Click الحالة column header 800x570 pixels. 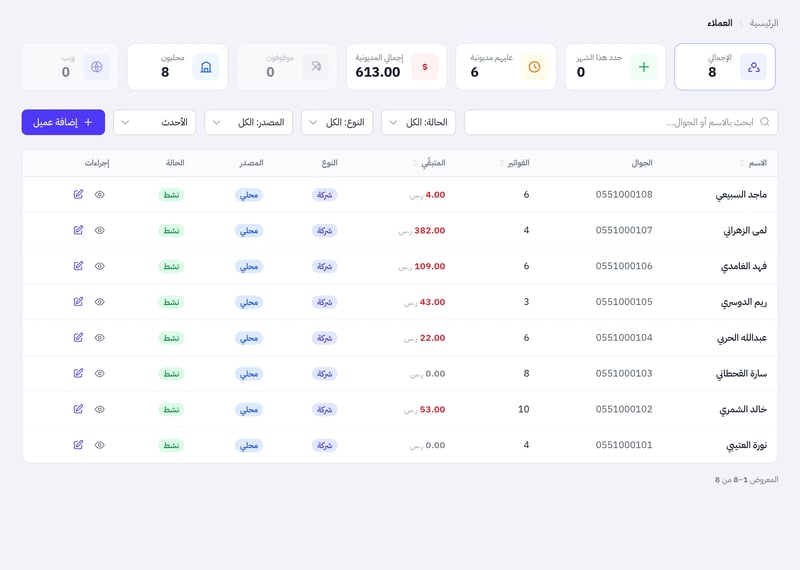coord(175,163)
